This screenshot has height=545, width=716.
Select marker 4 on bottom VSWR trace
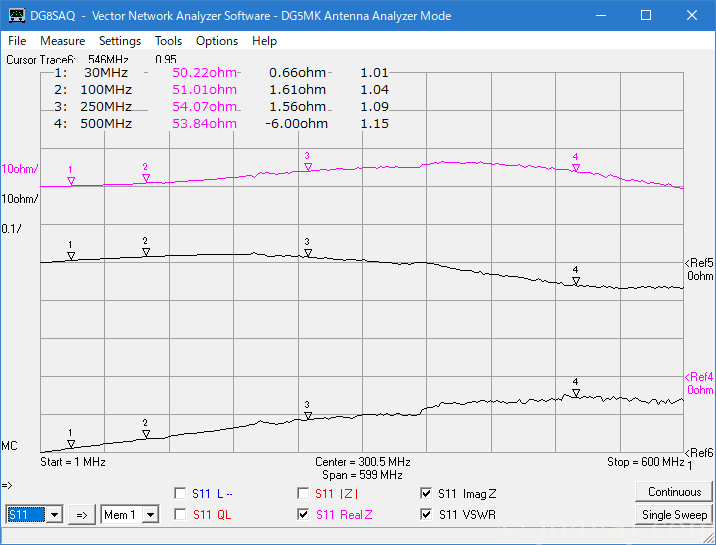pos(576,393)
